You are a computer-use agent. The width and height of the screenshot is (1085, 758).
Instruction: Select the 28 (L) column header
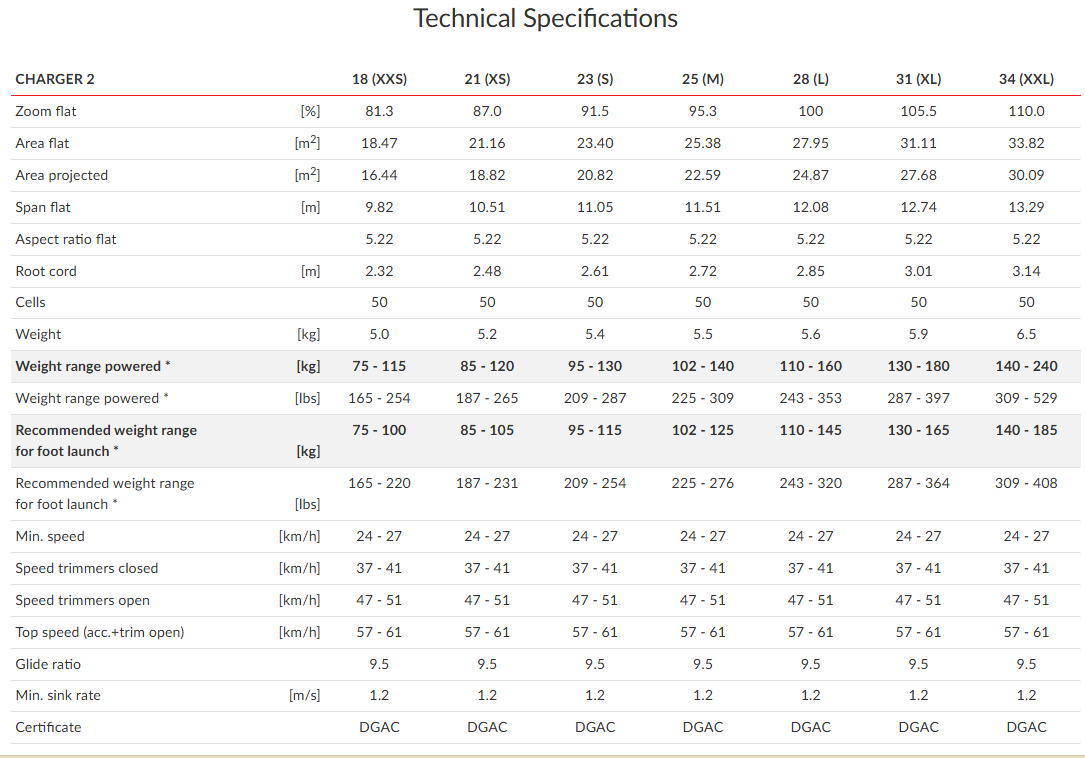point(810,79)
